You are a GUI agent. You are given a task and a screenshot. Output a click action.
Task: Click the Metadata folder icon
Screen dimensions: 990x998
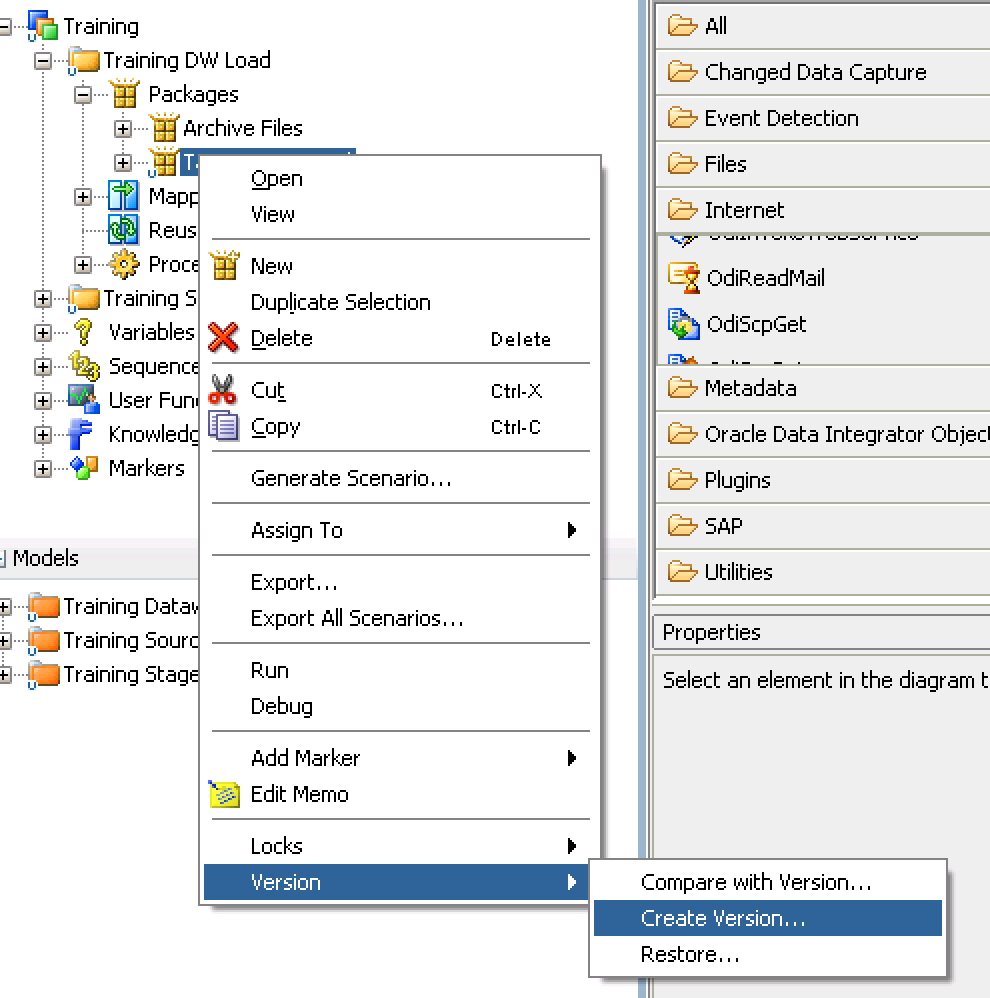pyautogui.click(x=682, y=387)
